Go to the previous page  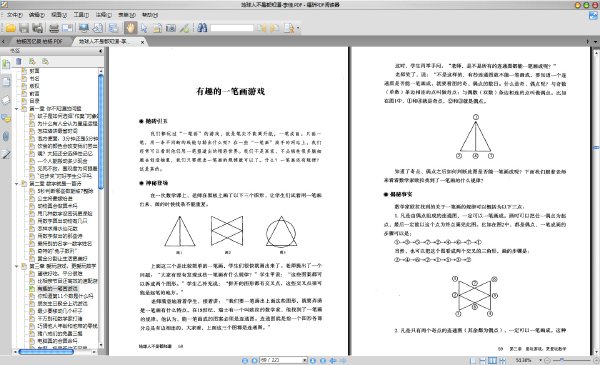(x=254, y=360)
